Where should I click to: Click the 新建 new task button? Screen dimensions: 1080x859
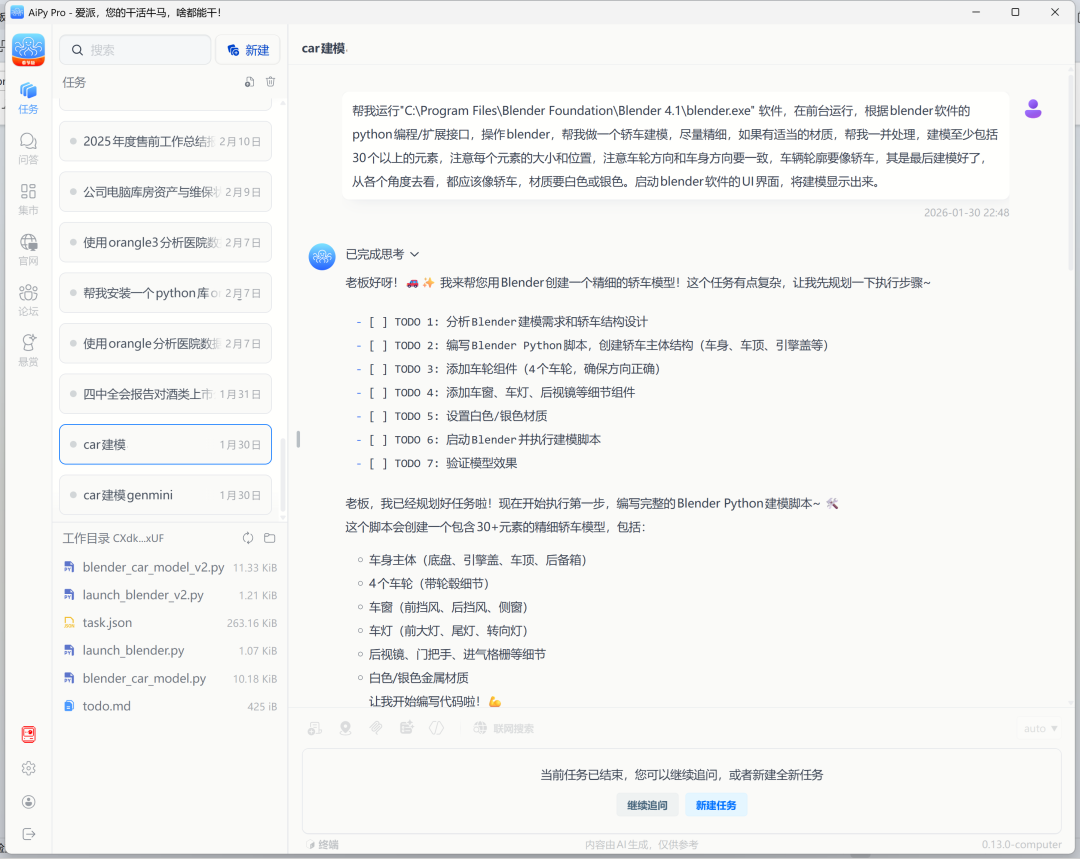248,50
